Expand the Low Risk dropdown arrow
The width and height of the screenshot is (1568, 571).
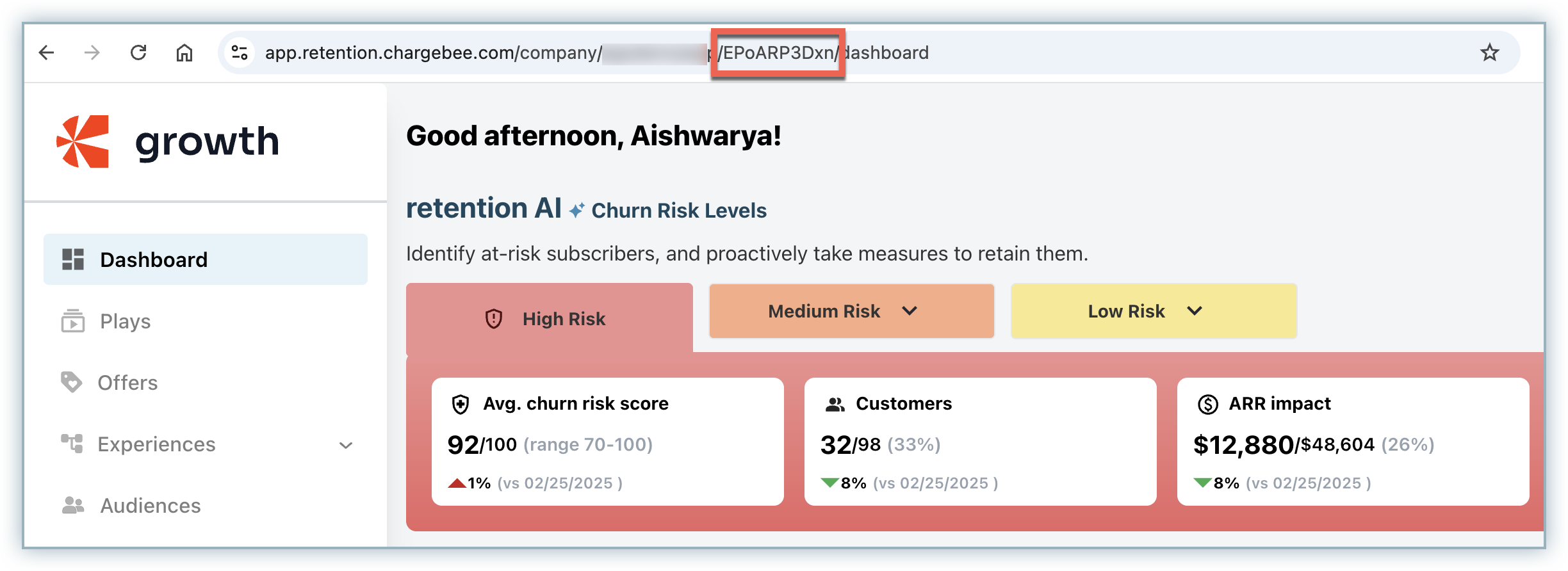click(x=1195, y=311)
